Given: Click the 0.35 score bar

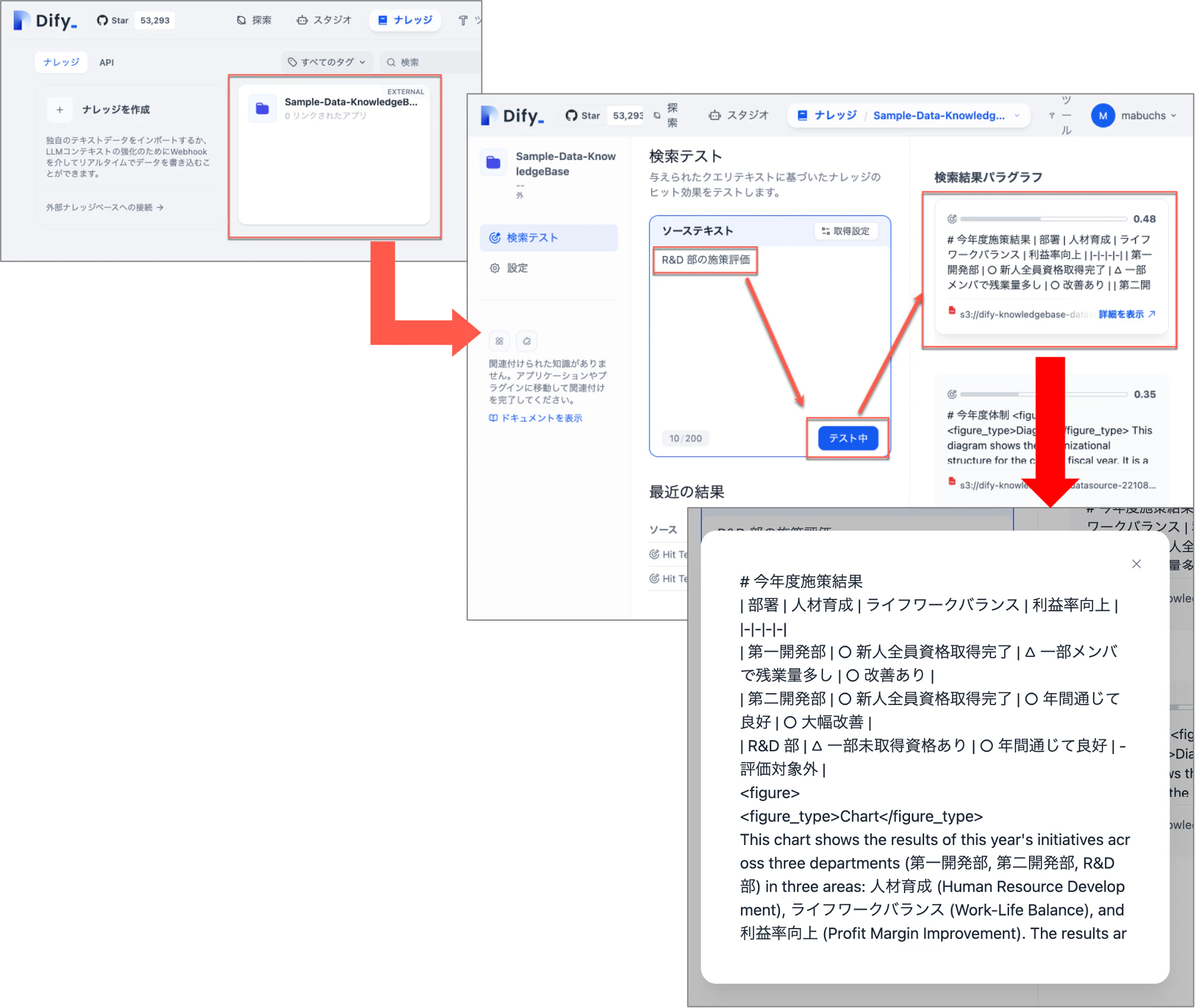Looking at the screenshot, I should pyautogui.click(x=1044, y=394).
